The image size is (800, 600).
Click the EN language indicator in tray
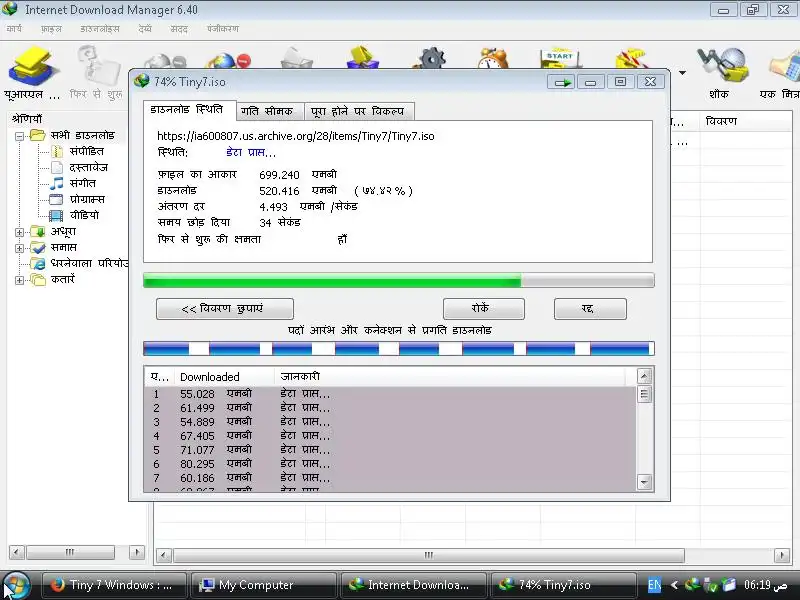(x=654, y=585)
